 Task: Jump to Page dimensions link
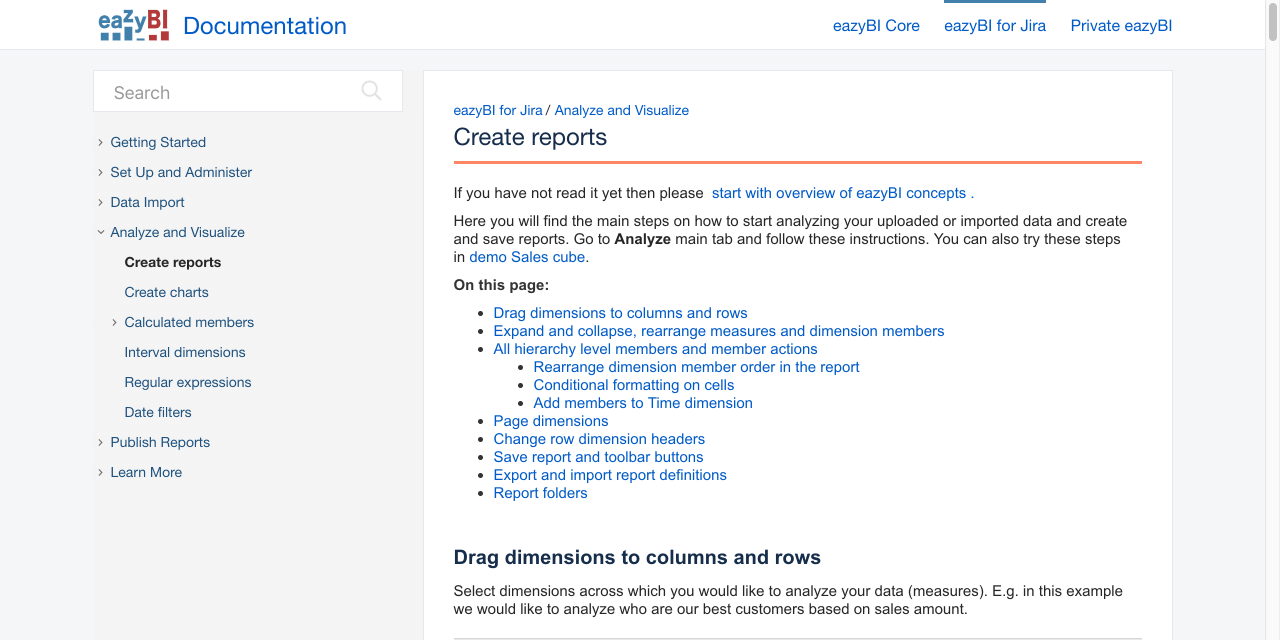[x=551, y=421]
